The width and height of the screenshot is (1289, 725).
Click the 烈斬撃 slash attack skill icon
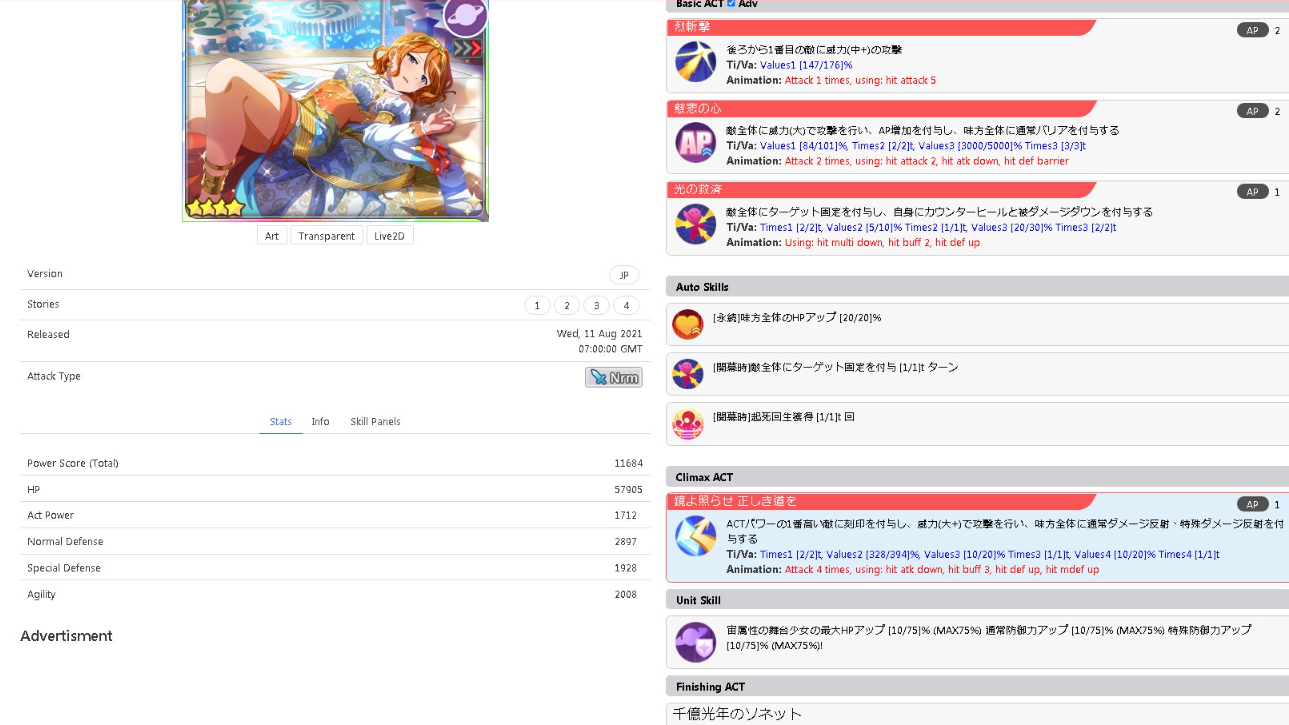(695, 62)
